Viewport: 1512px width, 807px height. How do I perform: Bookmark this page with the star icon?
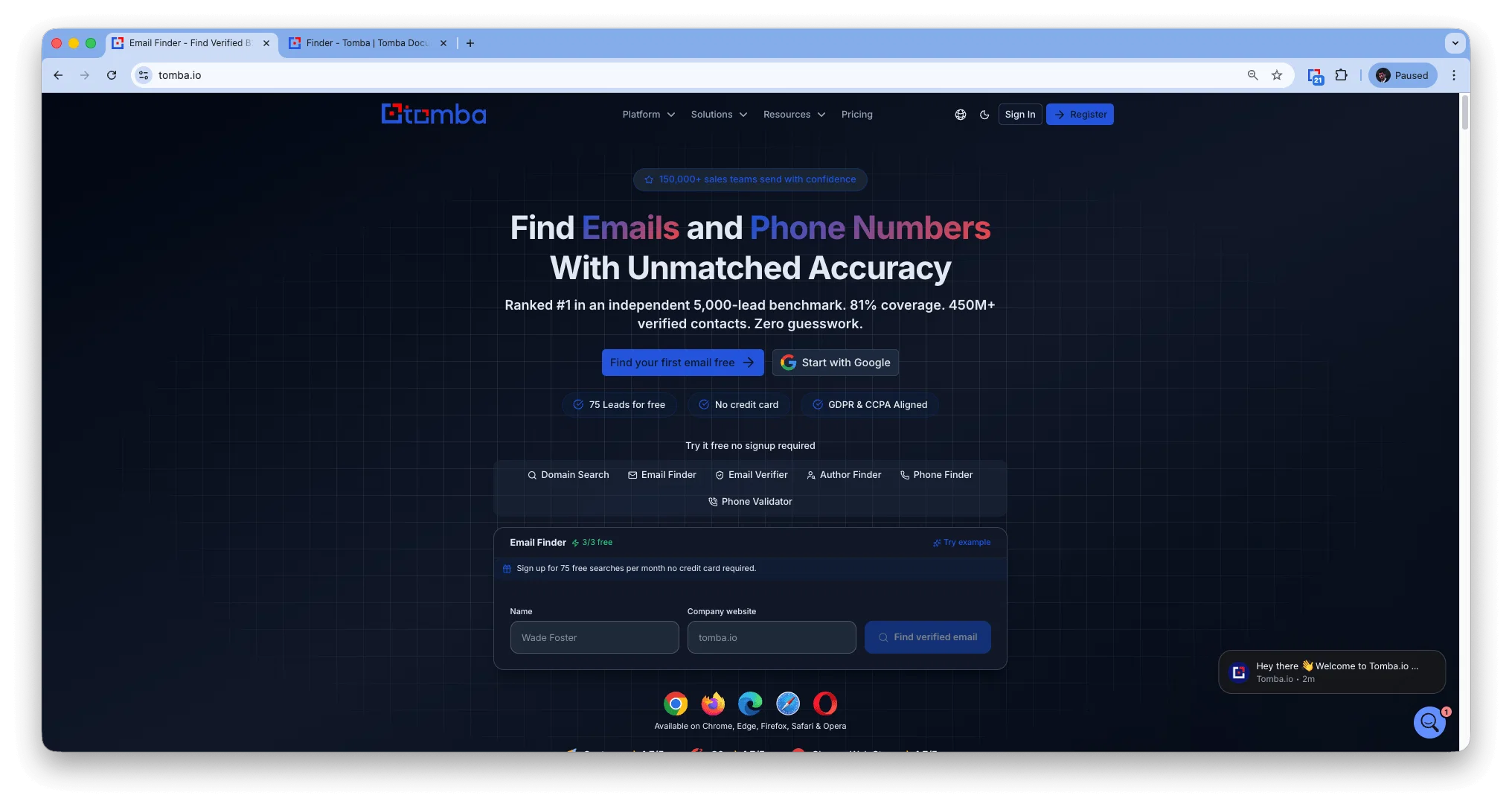(x=1277, y=75)
